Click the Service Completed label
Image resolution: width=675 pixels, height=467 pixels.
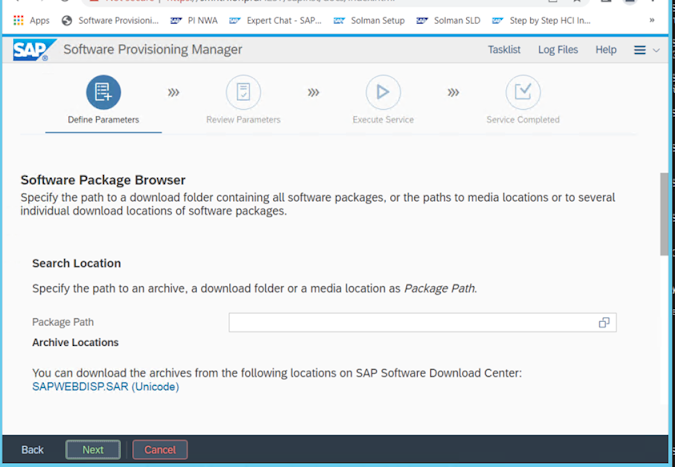point(523,120)
